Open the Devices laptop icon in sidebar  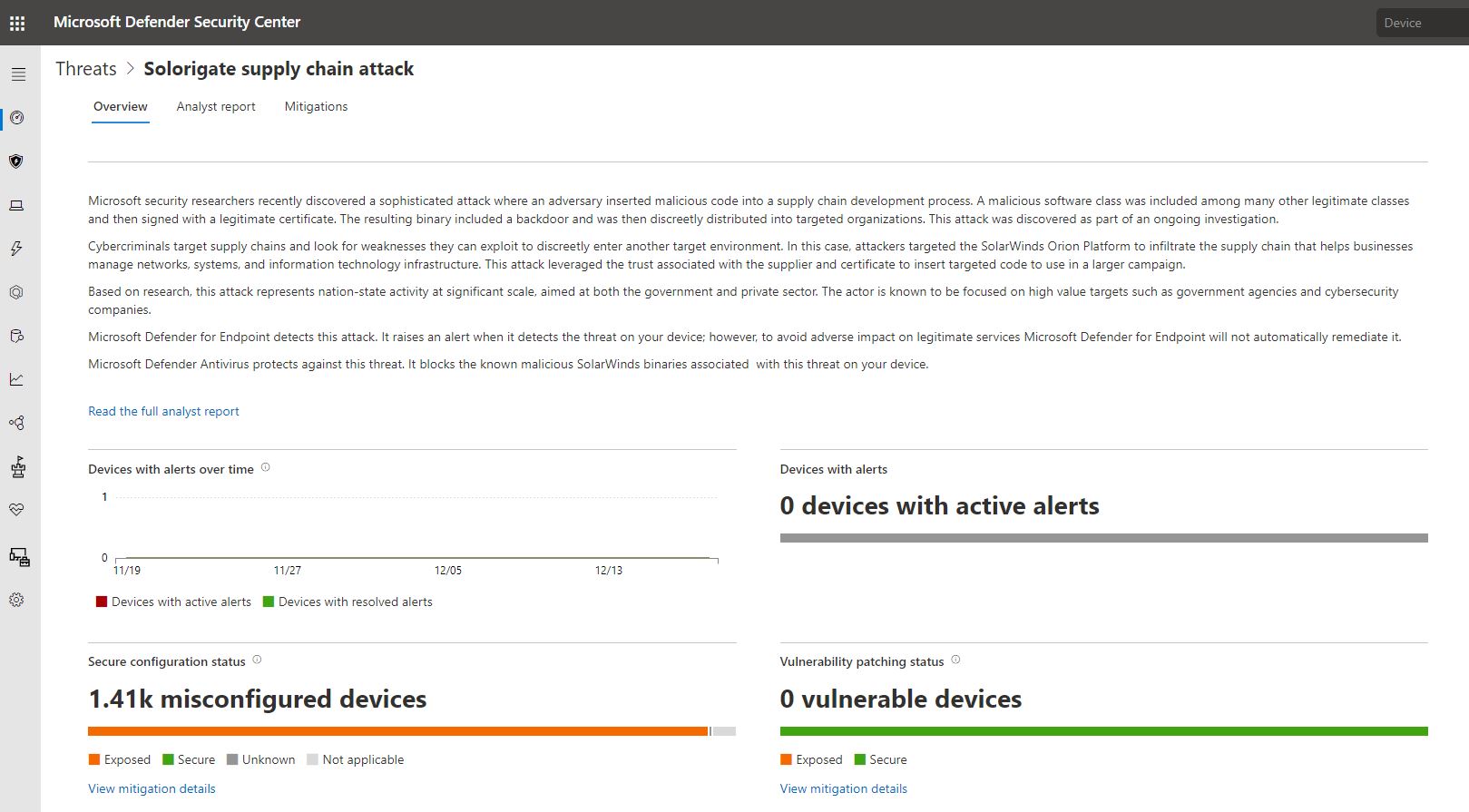tap(16, 206)
